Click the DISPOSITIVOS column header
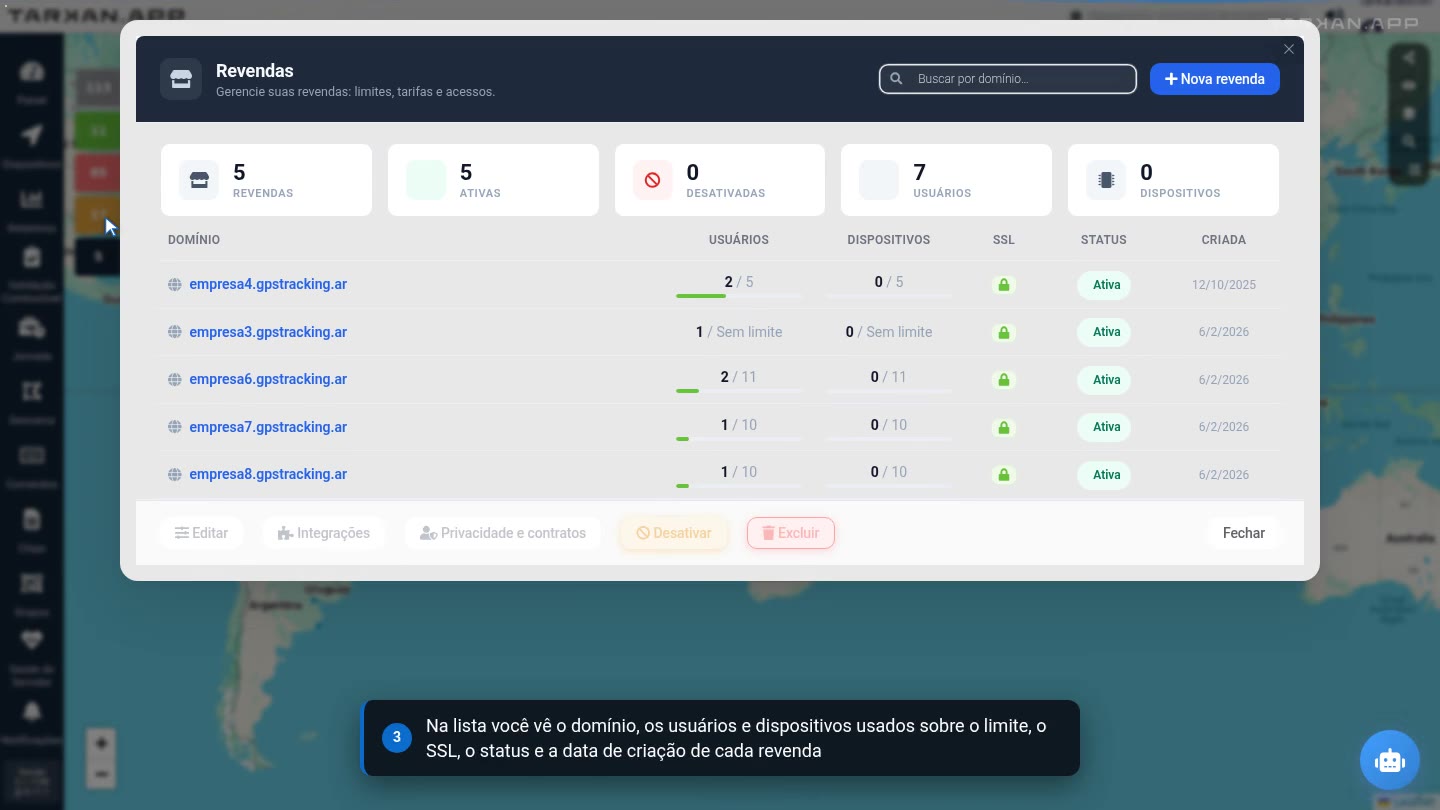The height and width of the screenshot is (810, 1440). [x=889, y=240]
